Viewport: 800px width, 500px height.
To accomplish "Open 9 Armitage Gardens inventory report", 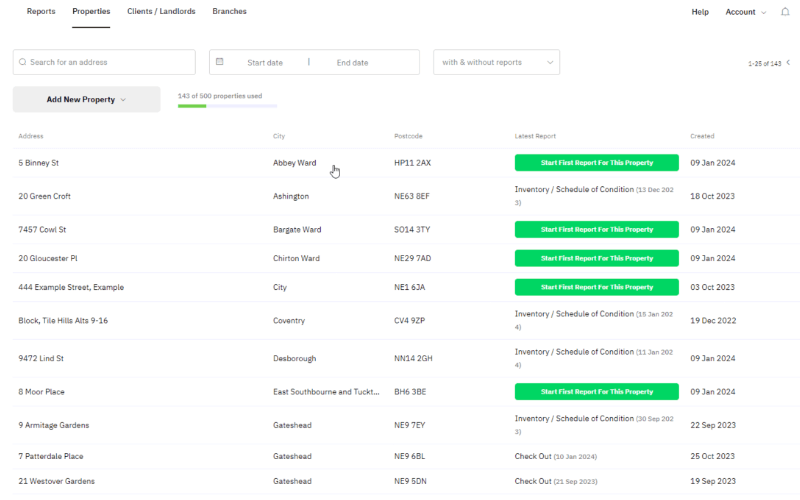I will [594, 425].
